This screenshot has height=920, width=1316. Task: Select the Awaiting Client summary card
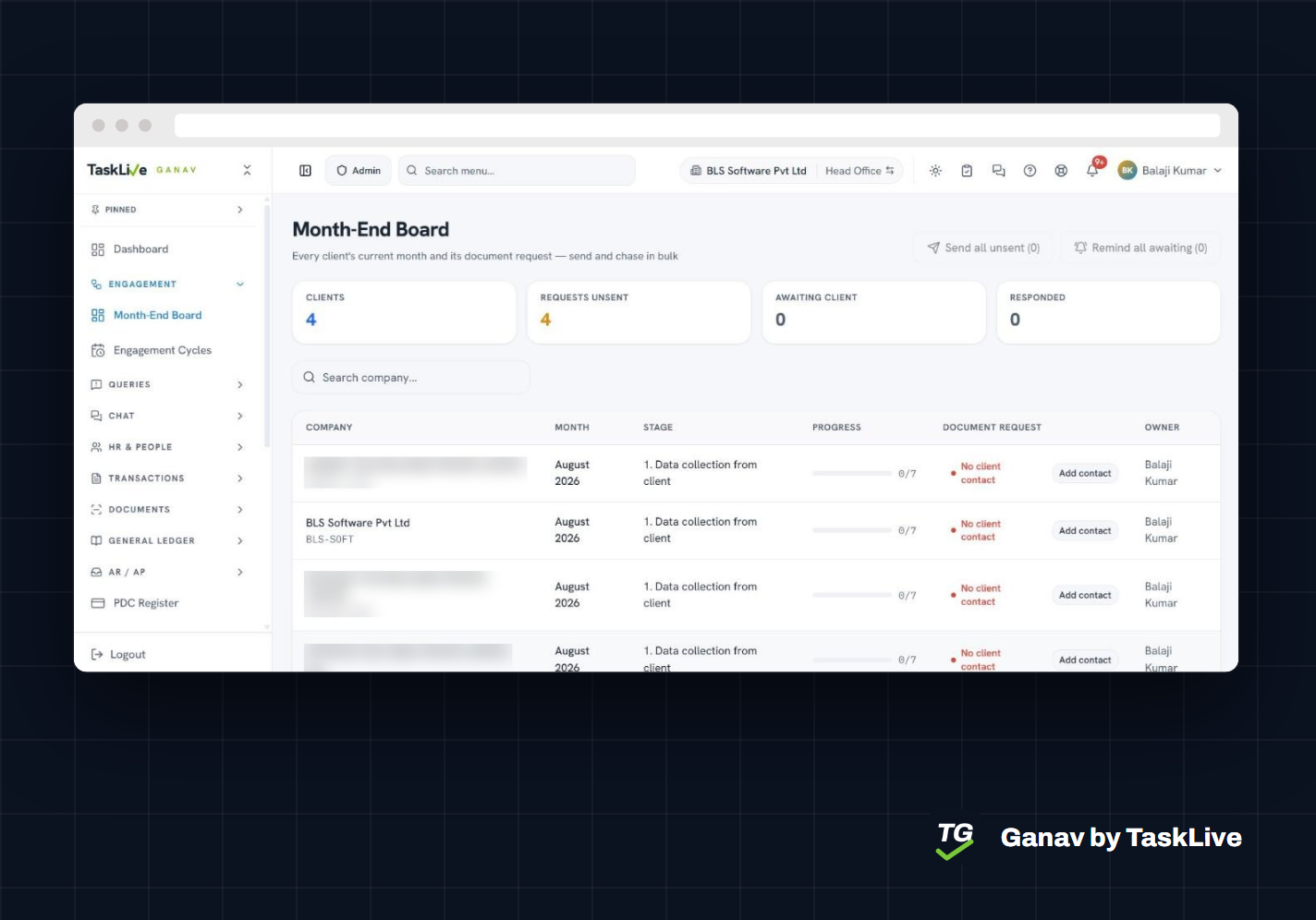(873, 312)
